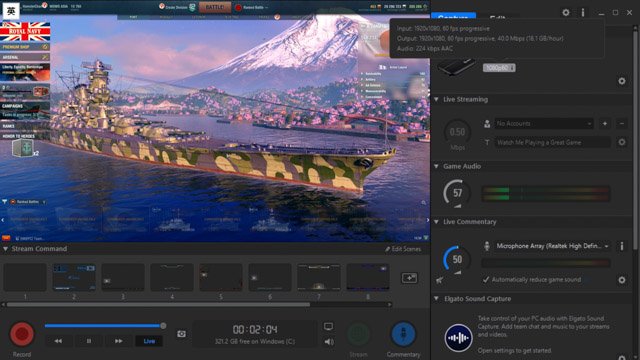Switch to the Edit tab
This screenshot has height=360, width=640.
497,18
